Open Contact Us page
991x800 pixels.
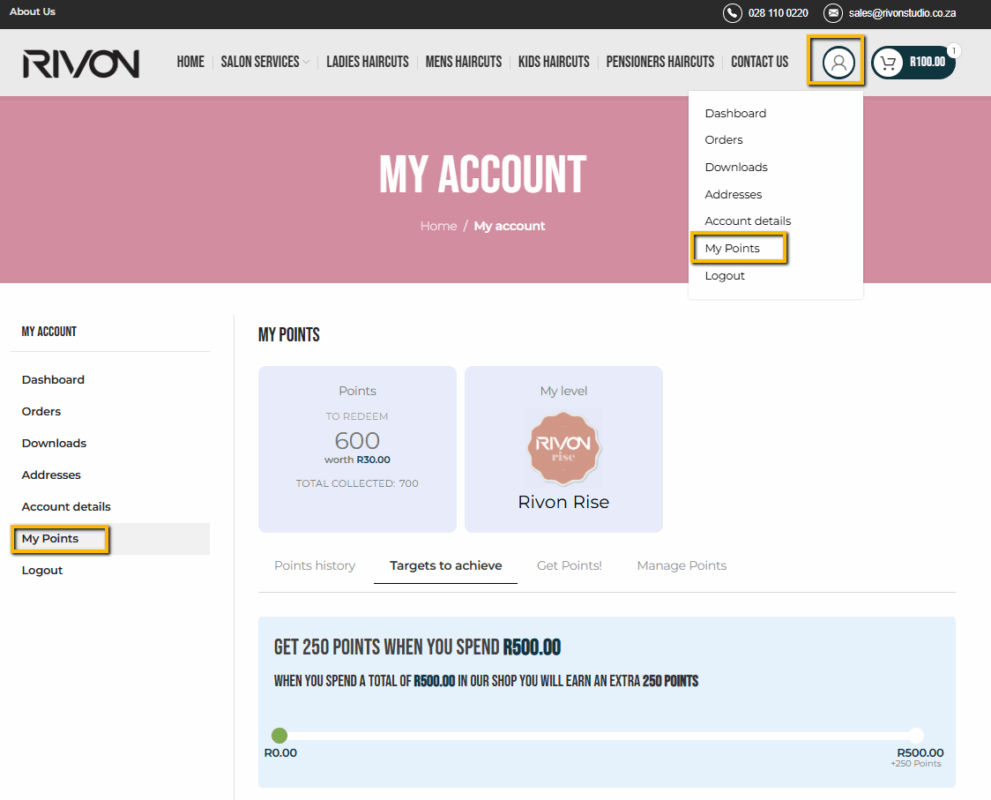pos(760,62)
